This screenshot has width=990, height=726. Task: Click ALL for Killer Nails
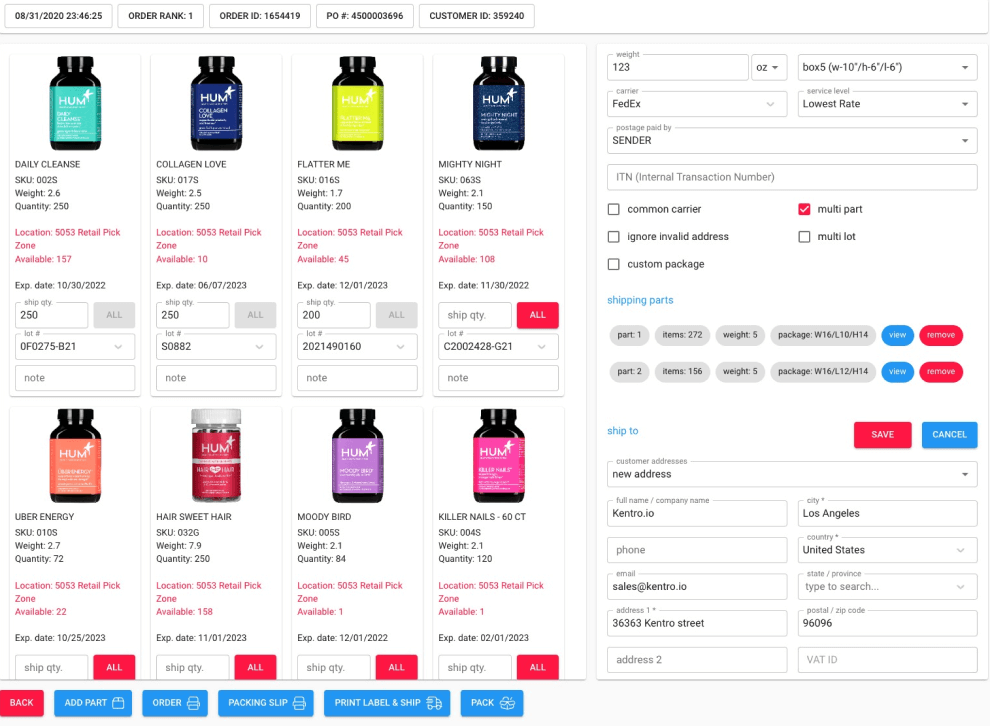(x=537, y=667)
